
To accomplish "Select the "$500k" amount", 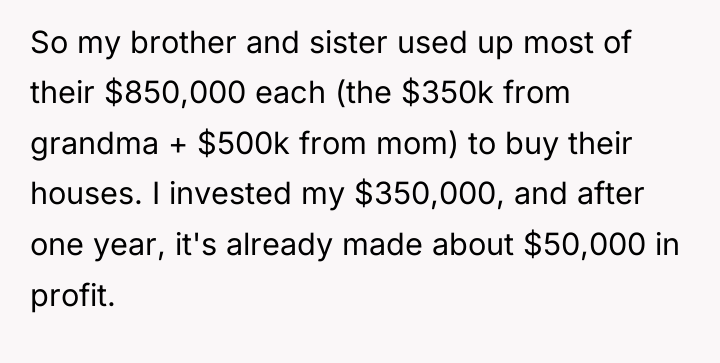I will pos(243,144).
